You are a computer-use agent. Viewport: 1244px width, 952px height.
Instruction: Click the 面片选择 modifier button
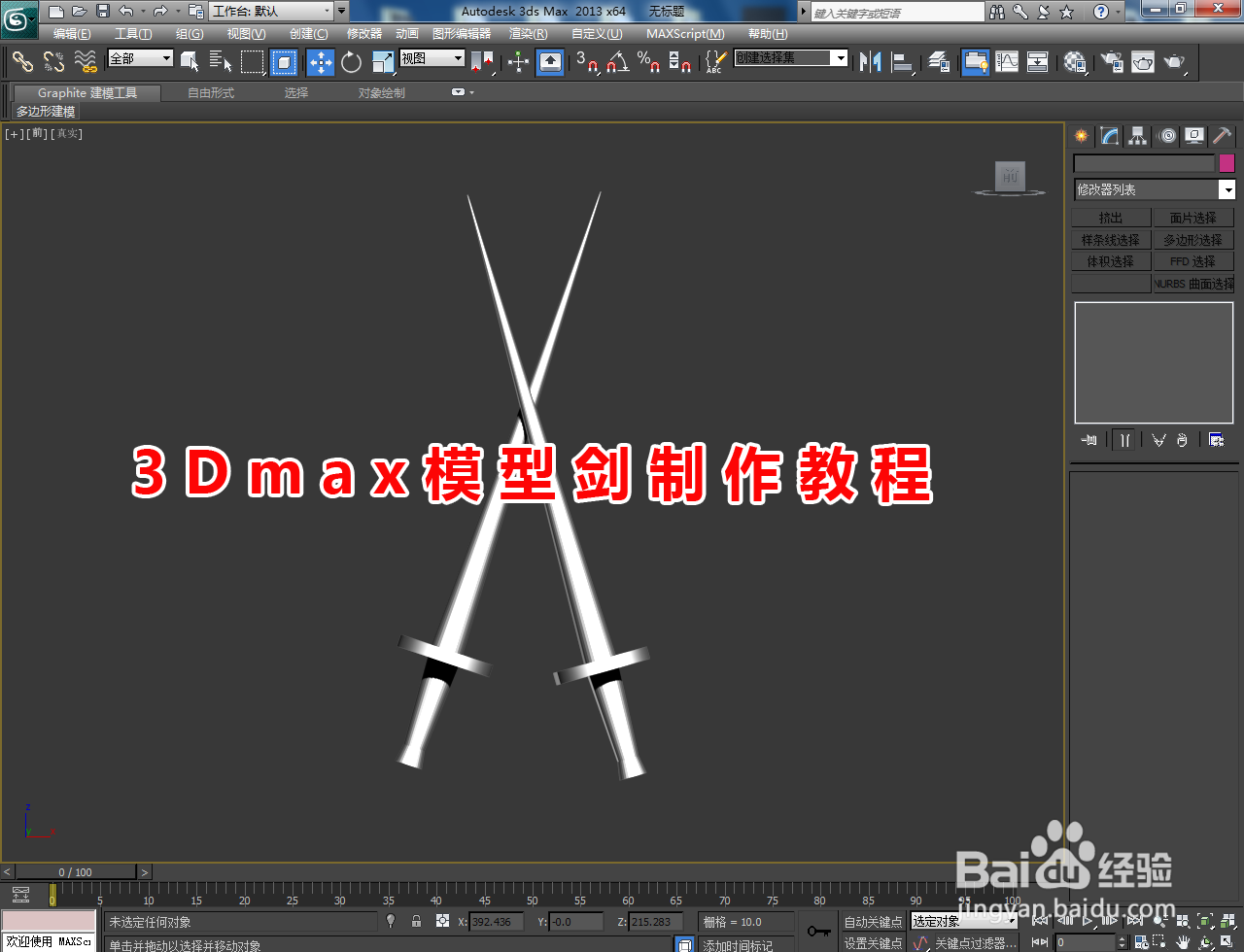coord(1193,218)
